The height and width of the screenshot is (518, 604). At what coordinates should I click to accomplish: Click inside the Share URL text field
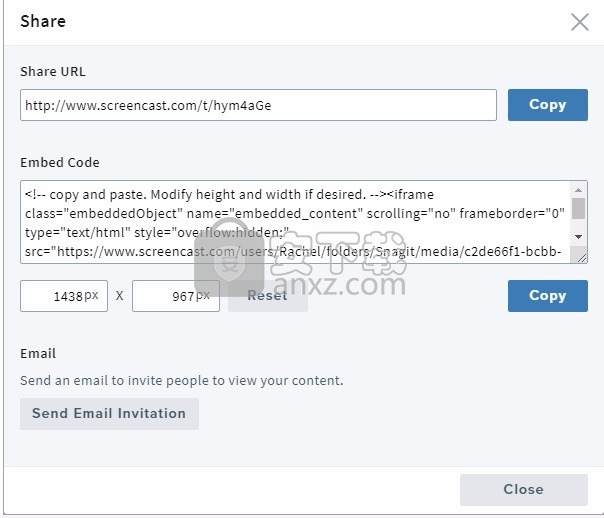[x=258, y=105]
